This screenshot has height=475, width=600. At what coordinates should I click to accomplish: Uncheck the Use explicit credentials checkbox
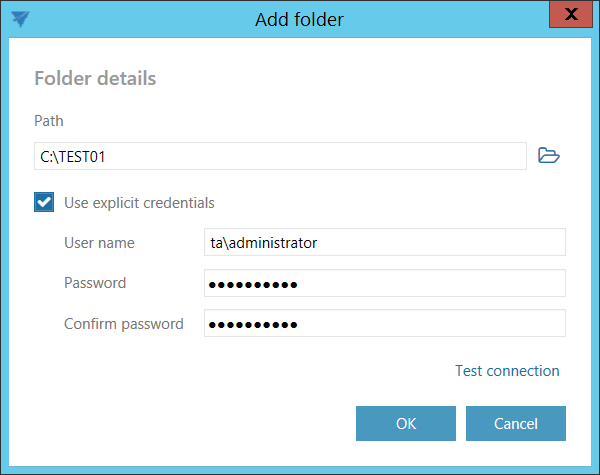click(44, 203)
